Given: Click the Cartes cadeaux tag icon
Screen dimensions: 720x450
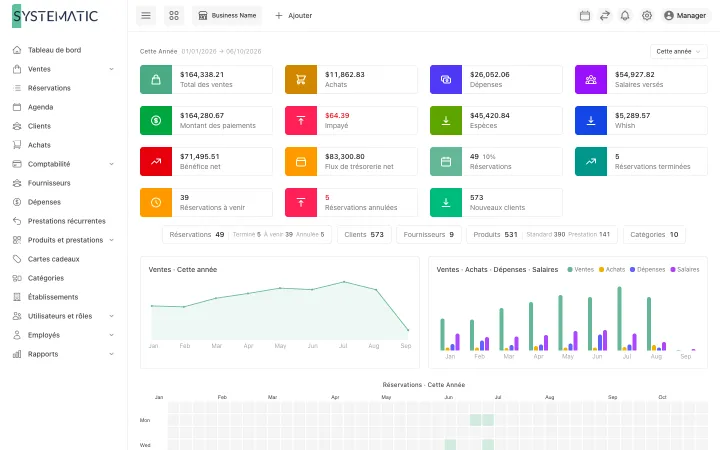Looking at the screenshot, I should [x=17, y=259].
